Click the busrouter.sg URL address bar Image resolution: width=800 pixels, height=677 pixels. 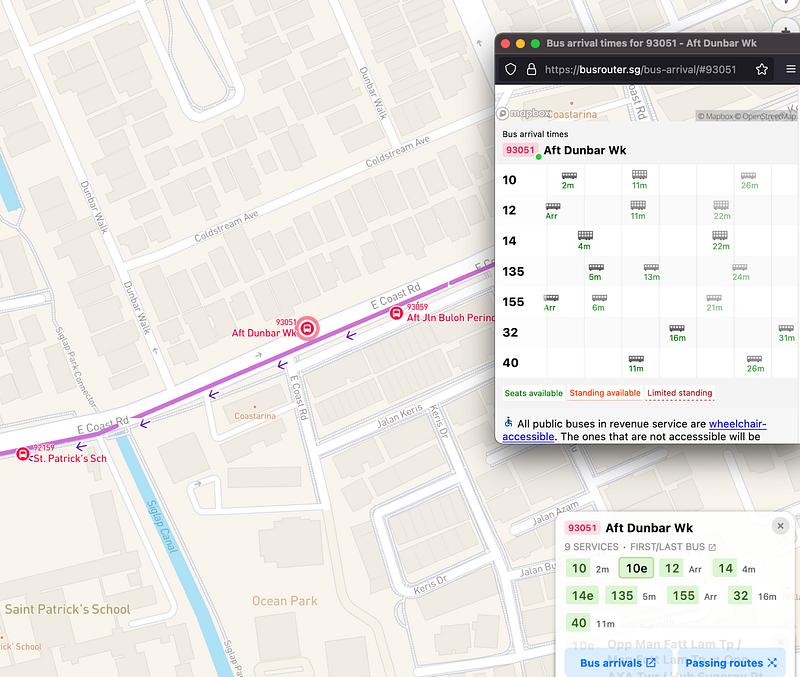click(640, 69)
